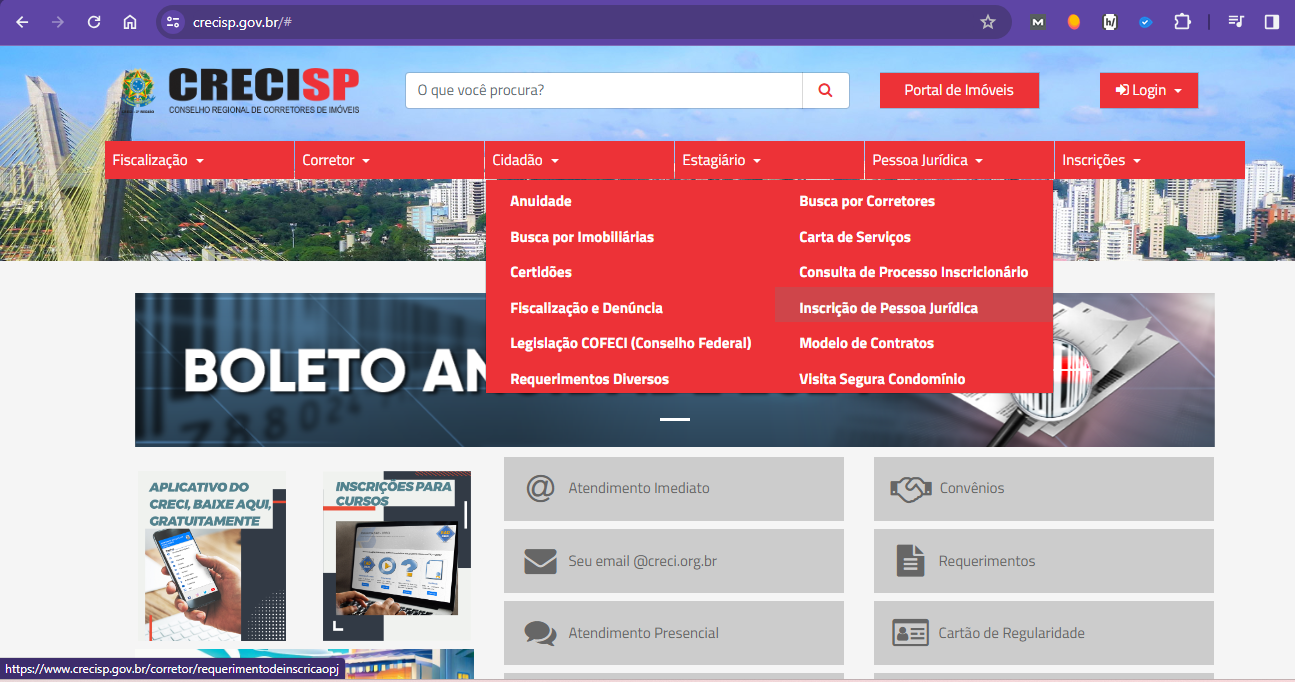Click the browser back arrow
Viewport: 1295px width, 682px height.
pyautogui.click(x=22, y=22)
